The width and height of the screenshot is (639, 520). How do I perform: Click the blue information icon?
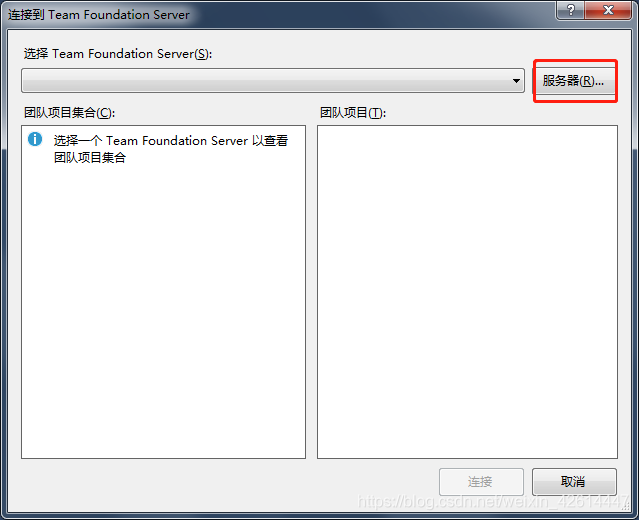coord(35,139)
